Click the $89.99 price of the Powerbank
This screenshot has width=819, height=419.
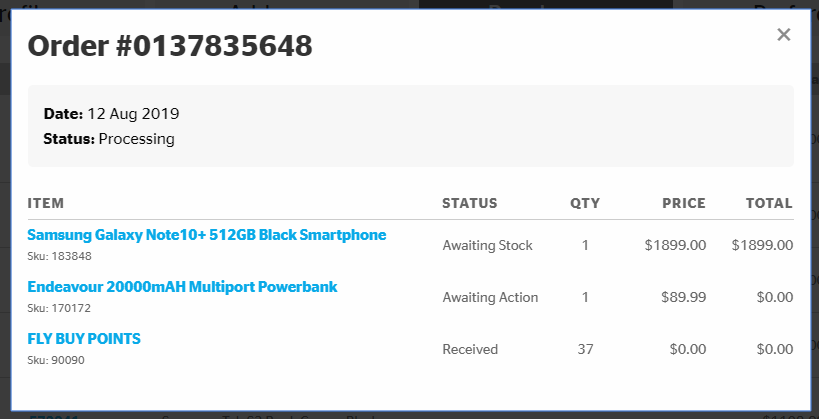(x=683, y=297)
